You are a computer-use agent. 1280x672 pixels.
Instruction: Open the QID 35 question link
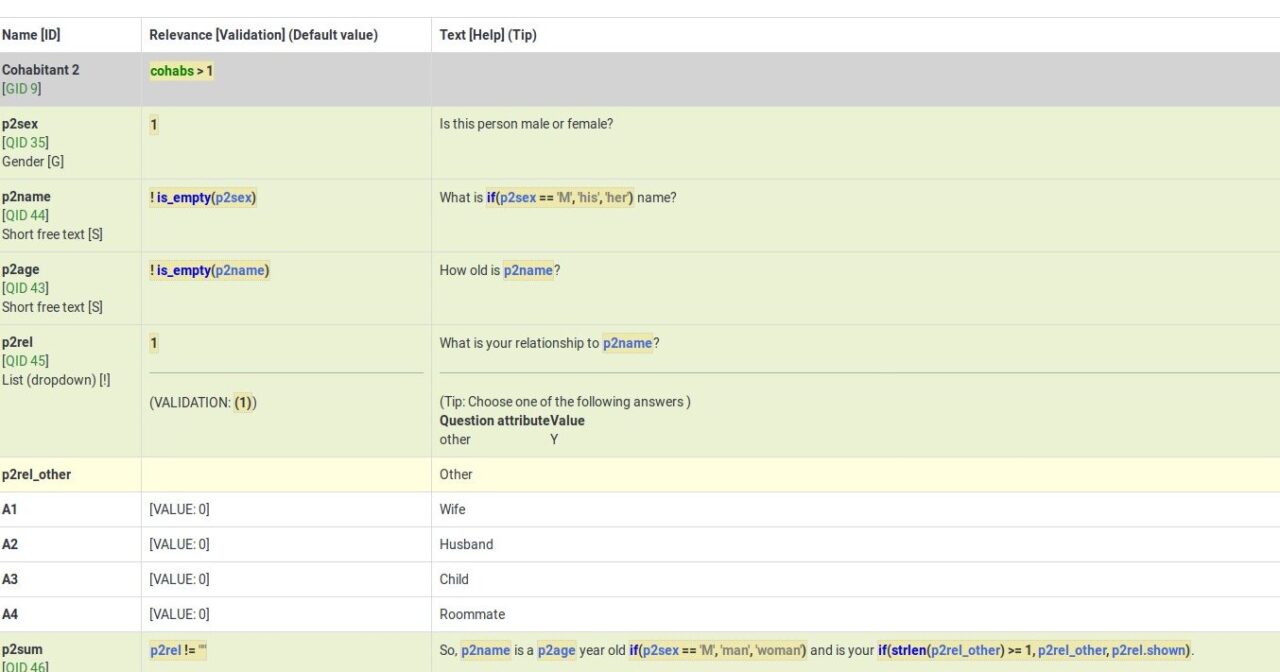(x=25, y=143)
